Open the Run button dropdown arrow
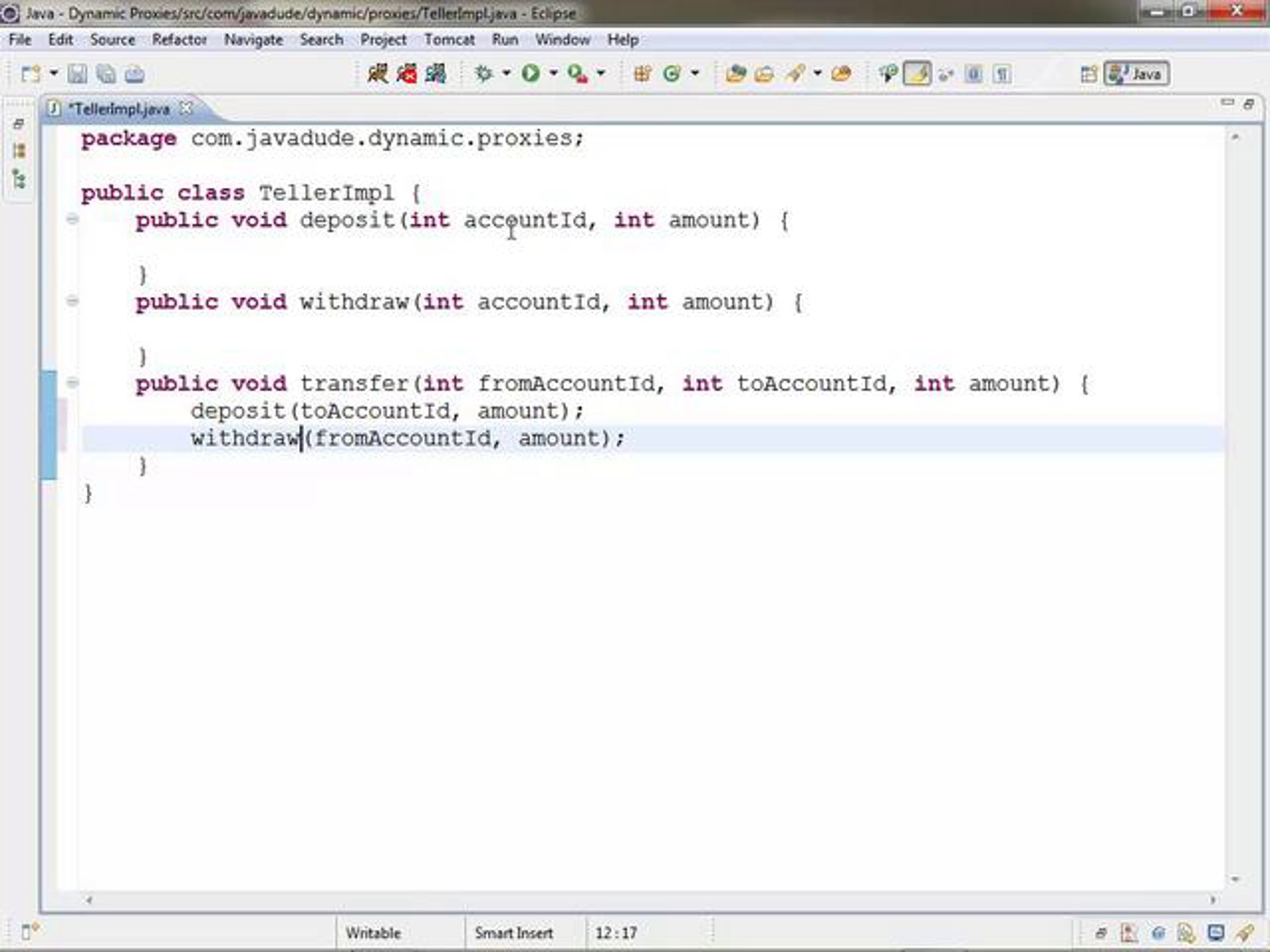1270x952 pixels. click(554, 74)
